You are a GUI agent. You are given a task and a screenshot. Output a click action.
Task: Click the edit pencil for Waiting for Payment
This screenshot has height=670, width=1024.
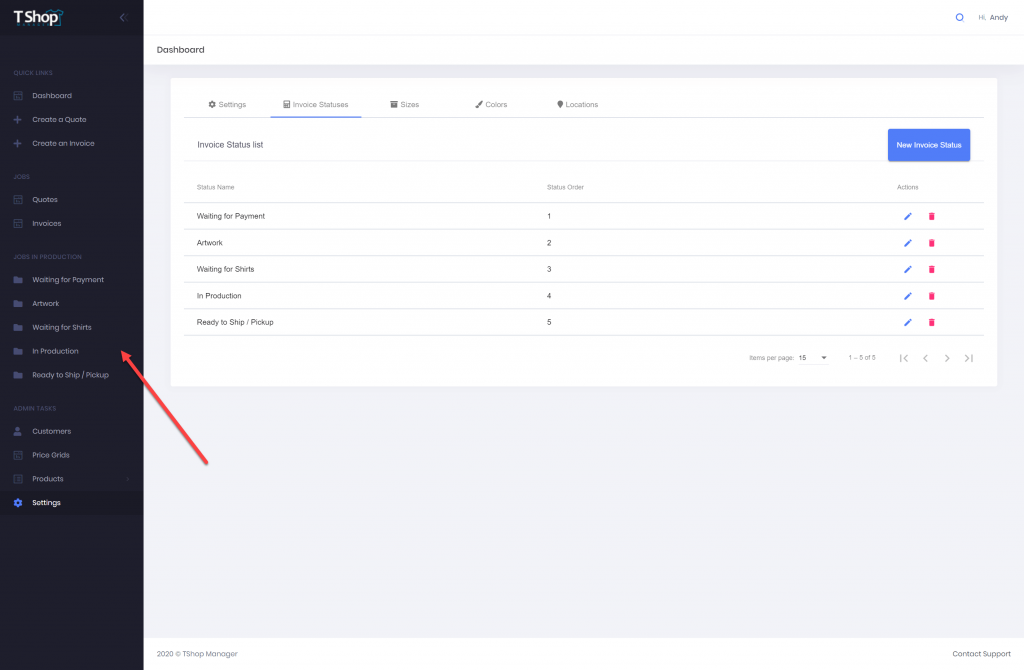click(908, 216)
